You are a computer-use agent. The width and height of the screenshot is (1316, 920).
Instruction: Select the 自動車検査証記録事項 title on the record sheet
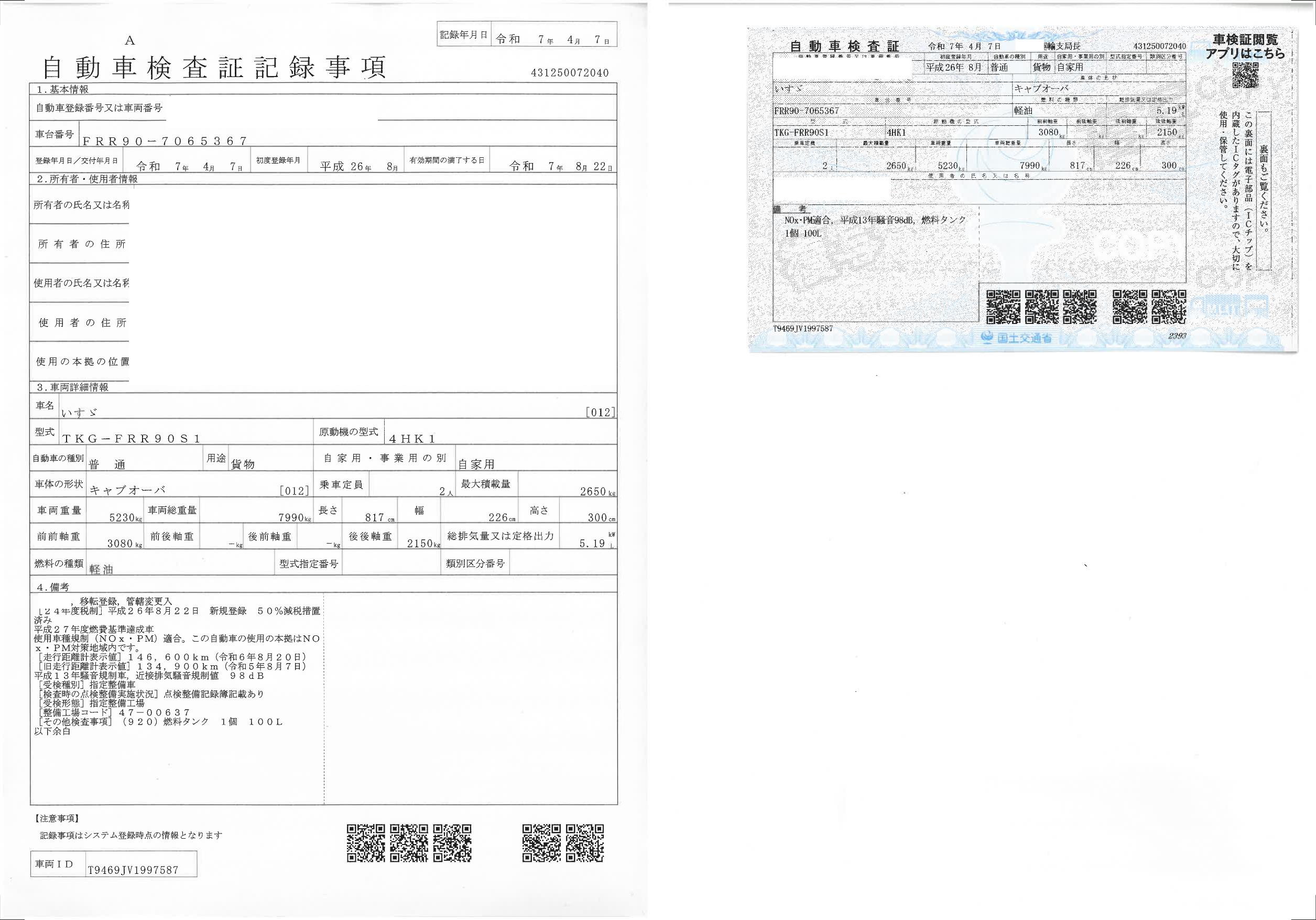214,68
